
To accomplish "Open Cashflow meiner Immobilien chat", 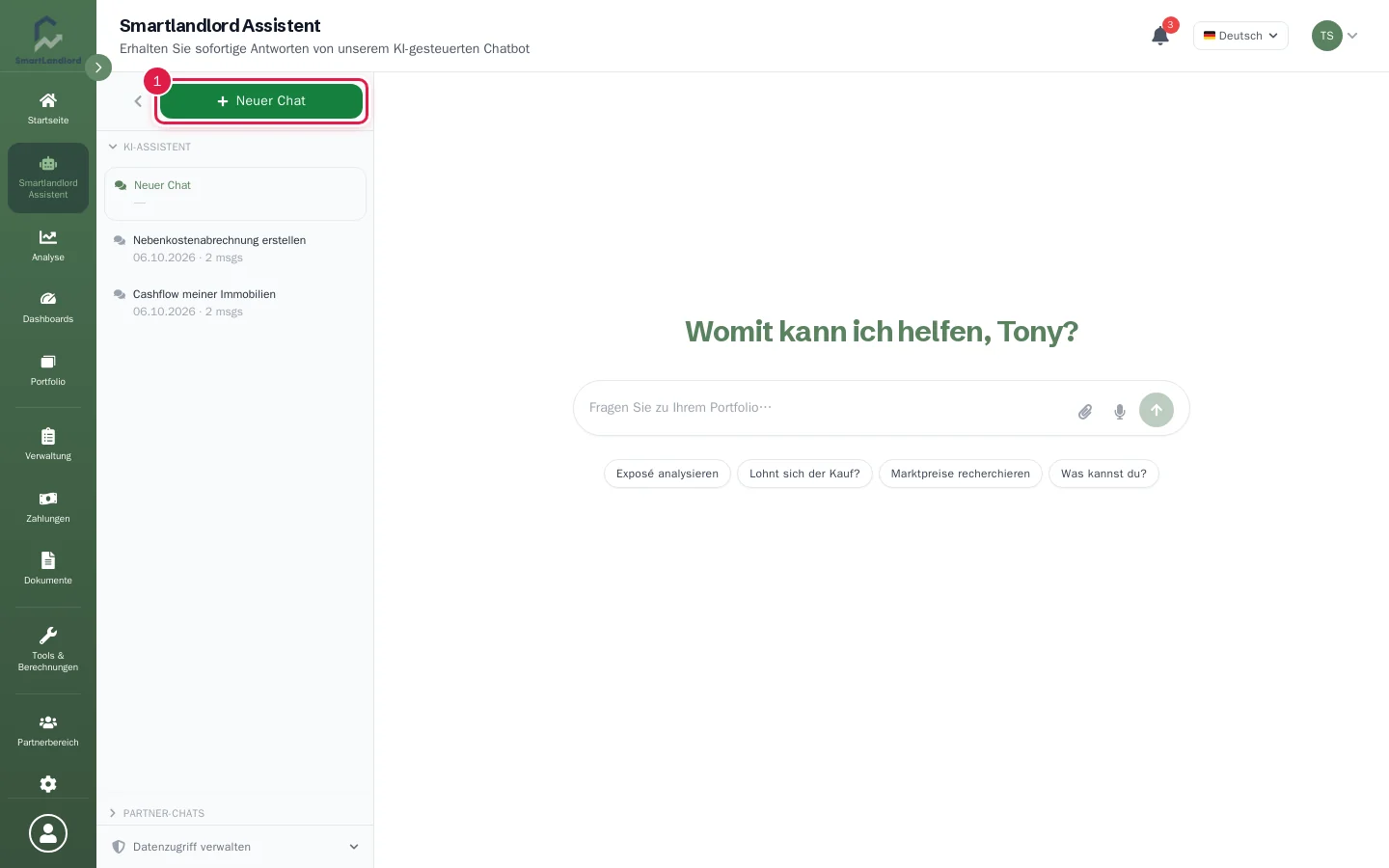I will click(235, 302).
